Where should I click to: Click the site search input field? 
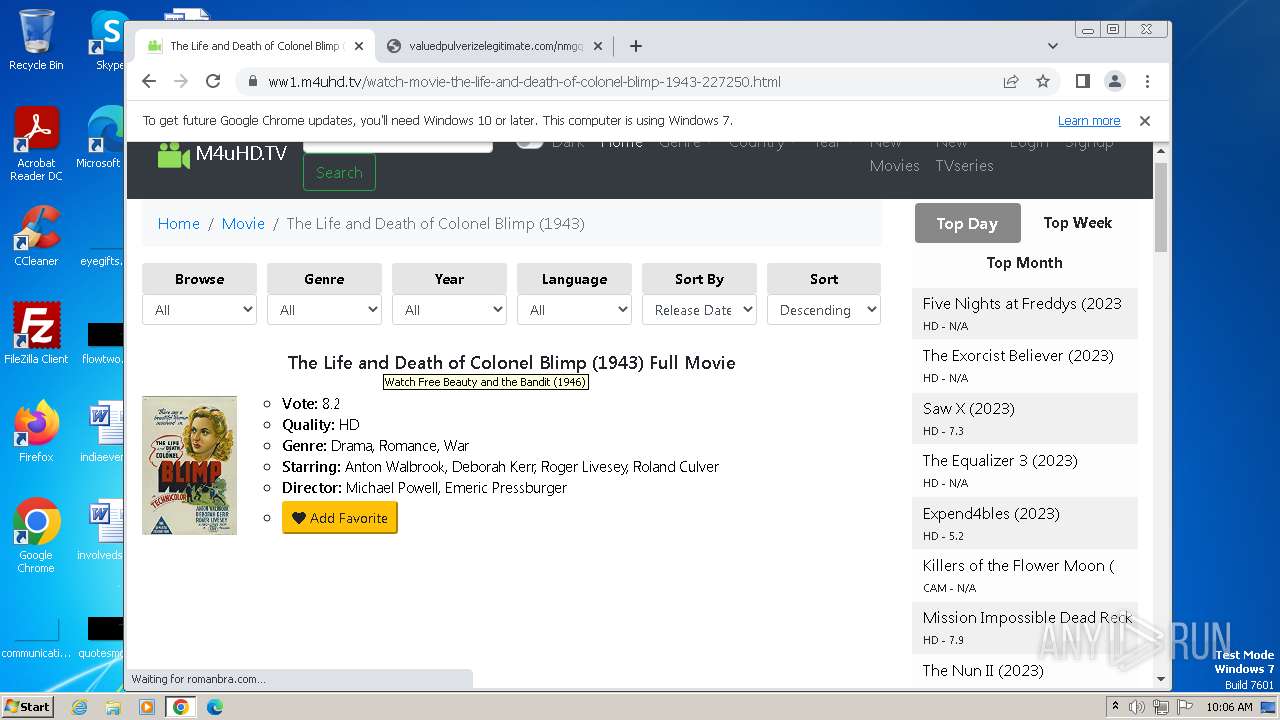397,146
